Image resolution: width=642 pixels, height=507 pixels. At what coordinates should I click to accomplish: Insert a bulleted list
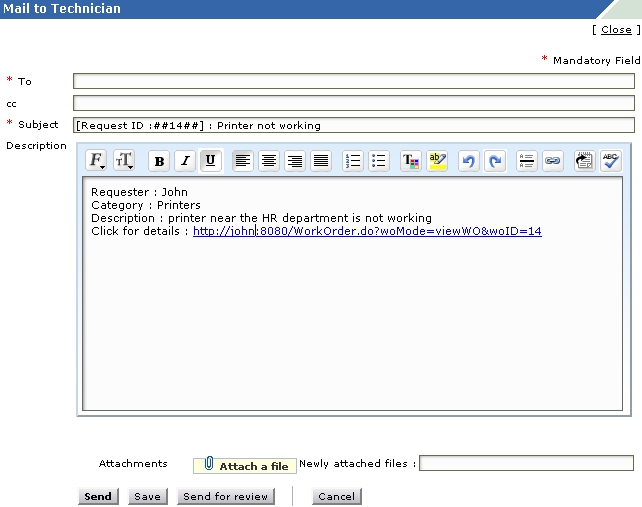379,161
